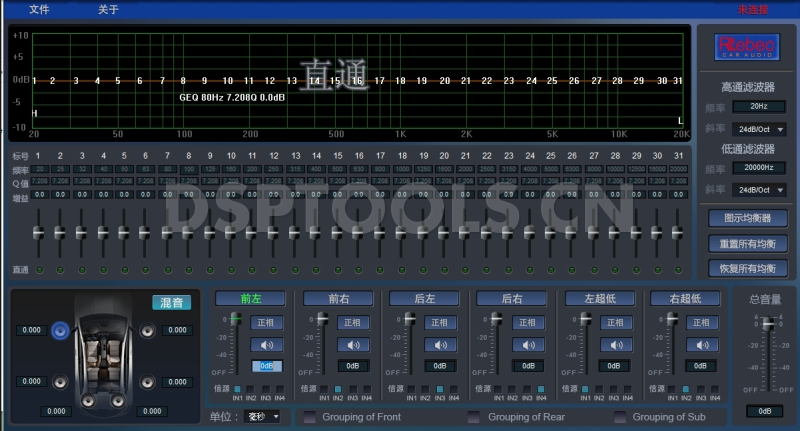Select the rear-left speaker on car diagram

(x=60, y=381)
